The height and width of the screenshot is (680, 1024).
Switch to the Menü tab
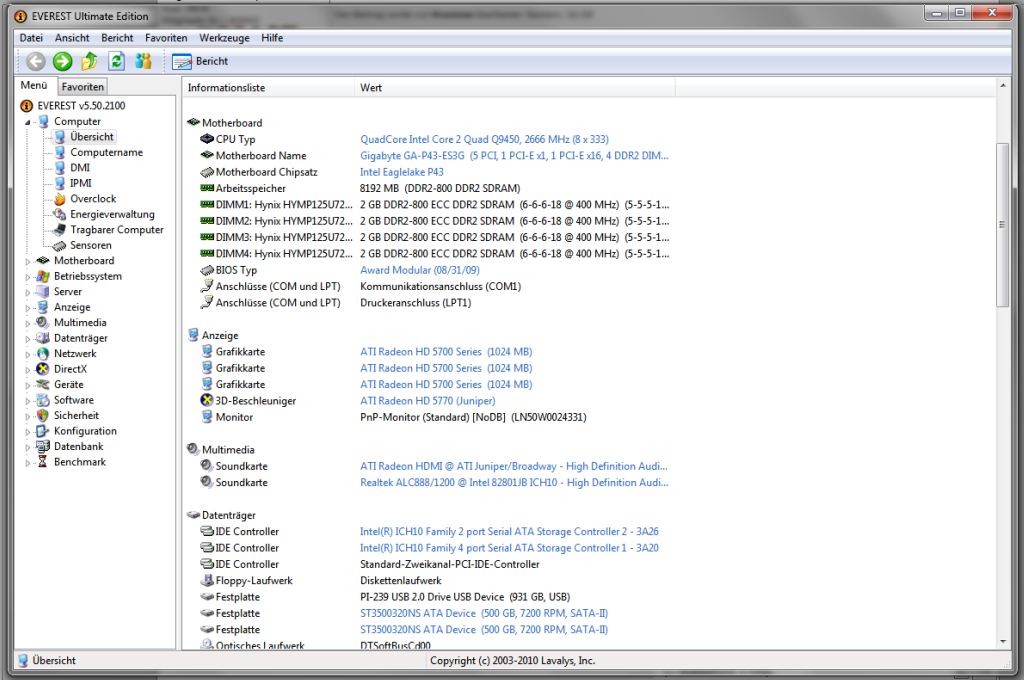coord(33,86)
